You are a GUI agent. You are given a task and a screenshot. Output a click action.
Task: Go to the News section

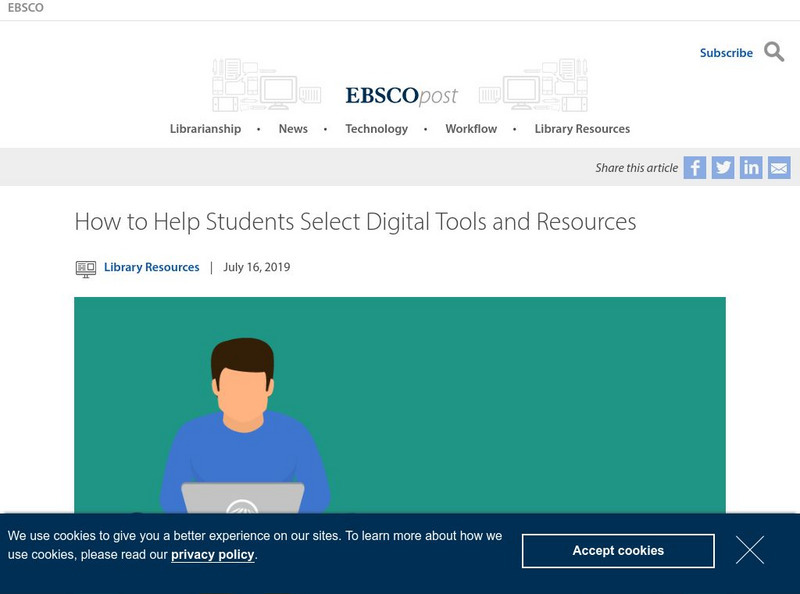tap(293, 129)
